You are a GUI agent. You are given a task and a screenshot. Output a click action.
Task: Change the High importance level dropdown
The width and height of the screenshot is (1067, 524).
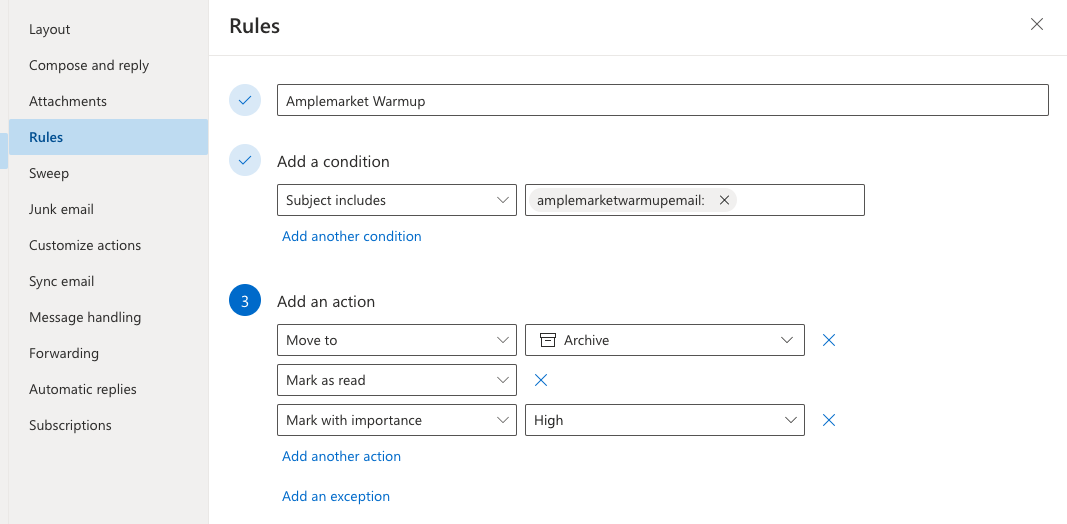(x=665, y=420)
